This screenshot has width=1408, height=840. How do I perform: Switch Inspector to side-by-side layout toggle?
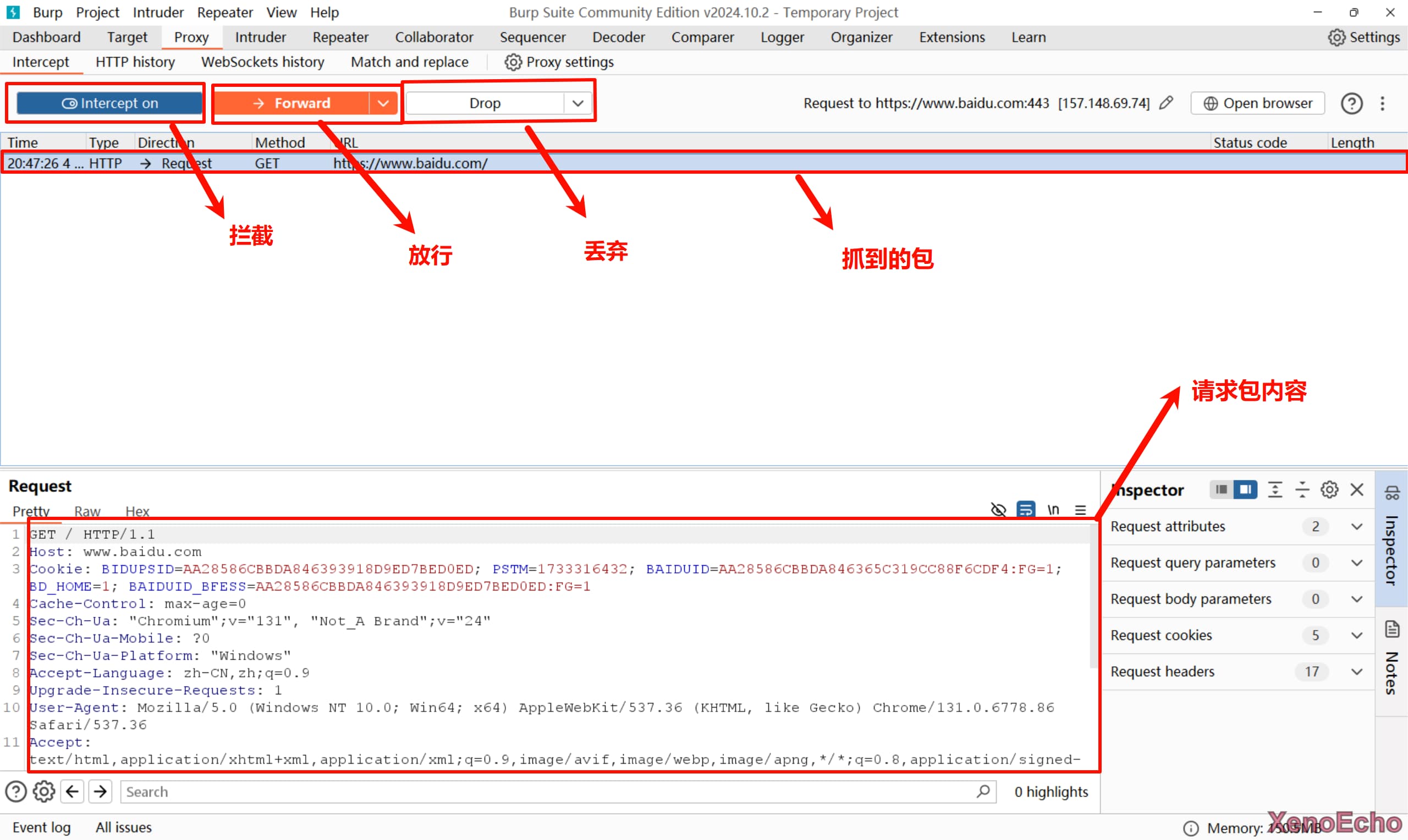point(1245,490)
